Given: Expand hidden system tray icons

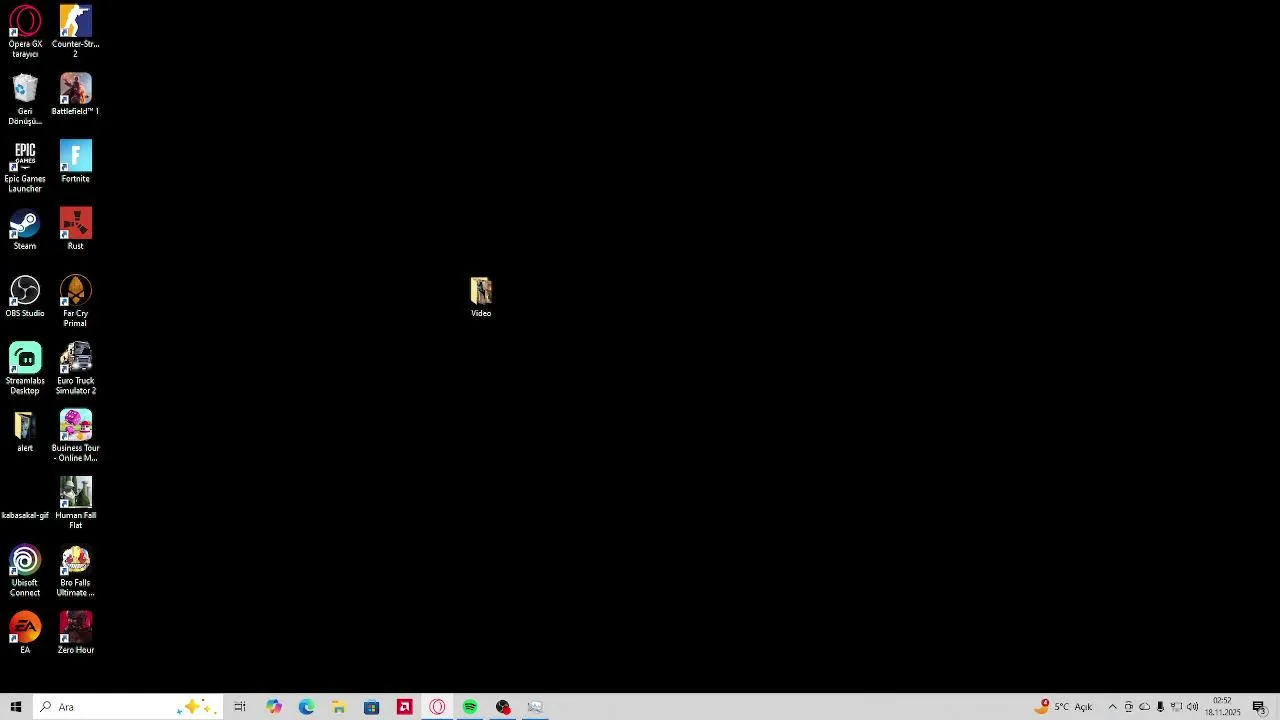Looking at the screenshot, I should [1112, 707].
